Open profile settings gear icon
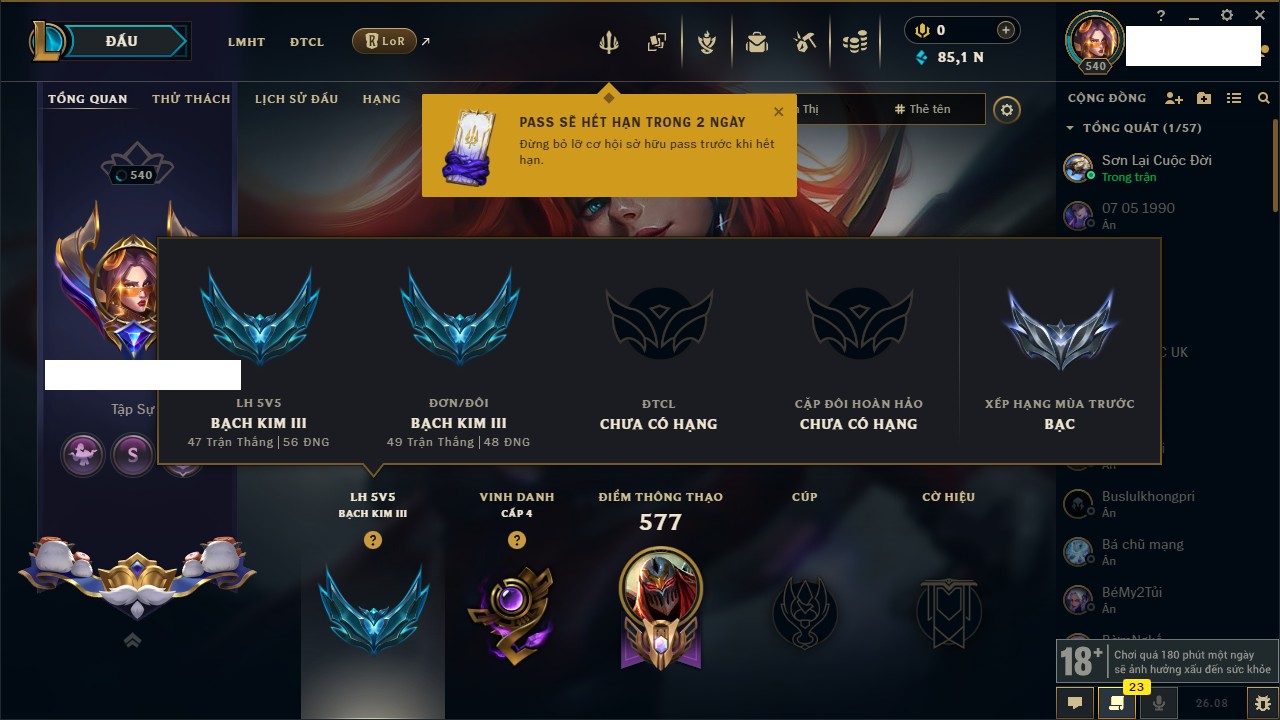Screen dimensions: 1280x720 (1007, 109)
